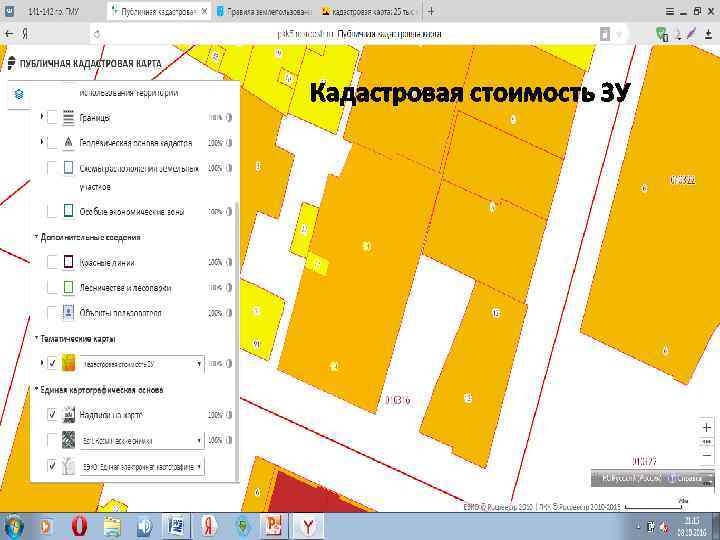Click the subsoil objects layer icon
Screen dimensions: 720x540
point(68,313)
